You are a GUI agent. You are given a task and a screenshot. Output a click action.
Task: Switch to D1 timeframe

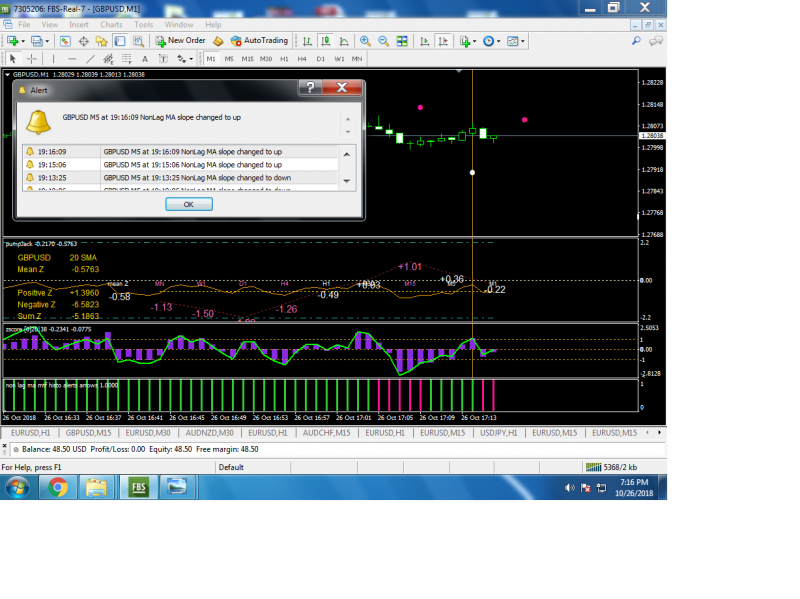coord(320,59)
